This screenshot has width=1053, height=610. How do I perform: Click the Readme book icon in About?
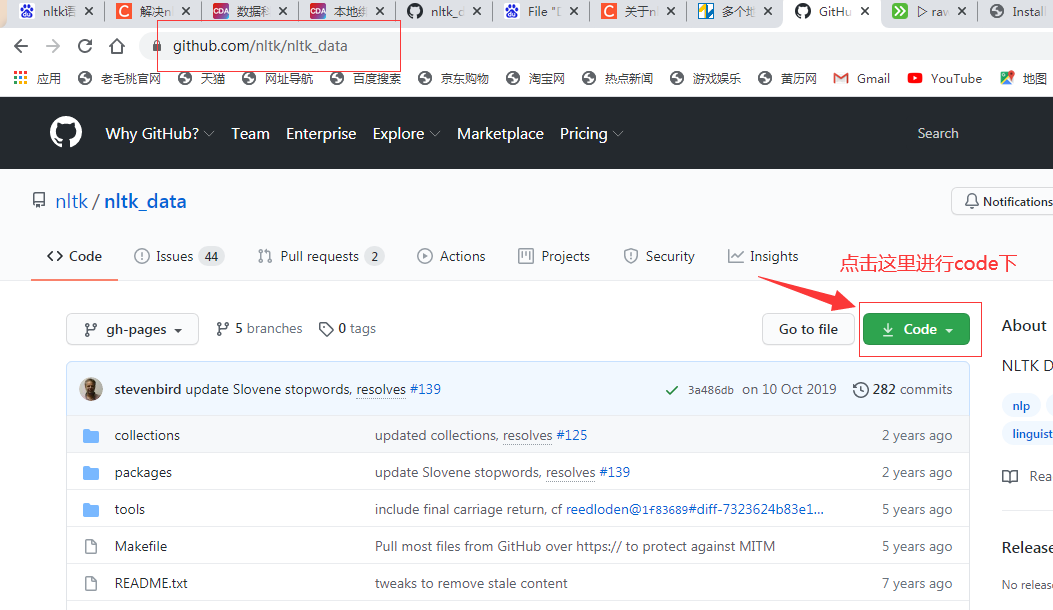tap(1010, 477)
